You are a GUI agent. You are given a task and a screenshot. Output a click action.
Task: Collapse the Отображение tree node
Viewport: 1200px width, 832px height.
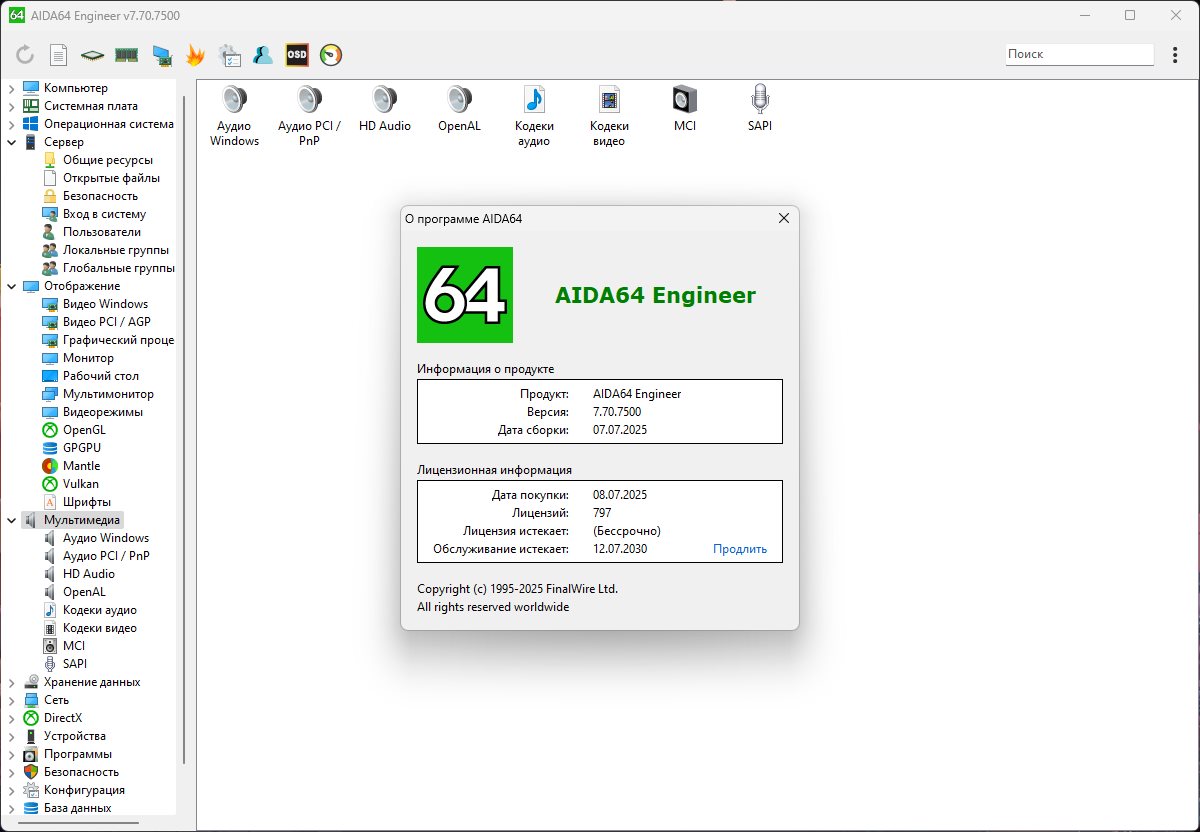(12, 286)
